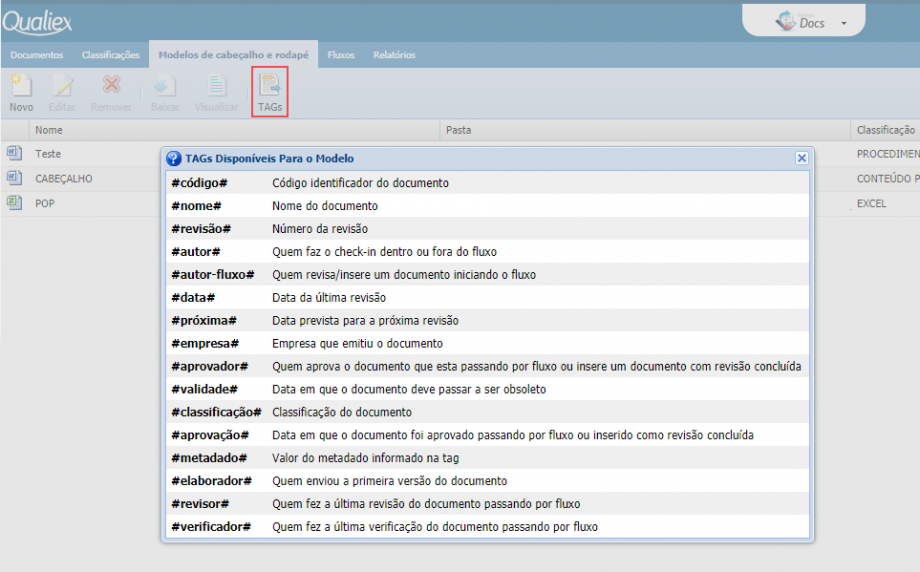Close the TAGs Disponíveis dialog

click(801, 158)
